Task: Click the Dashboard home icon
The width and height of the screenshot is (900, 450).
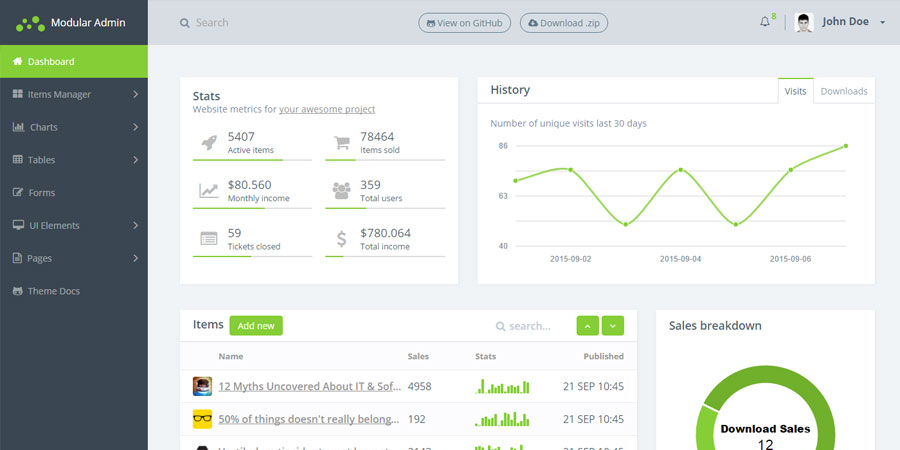Action: [x=17, y=61]
